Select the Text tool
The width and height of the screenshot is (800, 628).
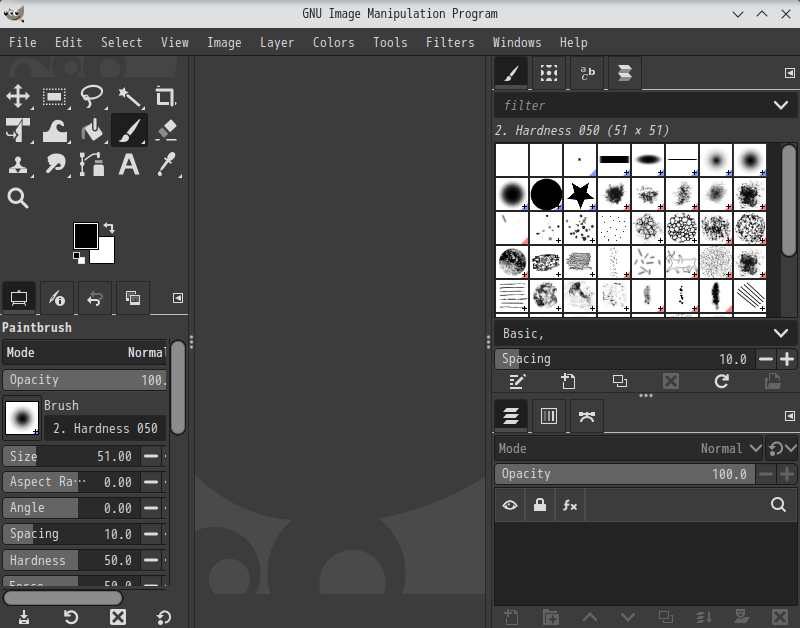click(129, 164)
